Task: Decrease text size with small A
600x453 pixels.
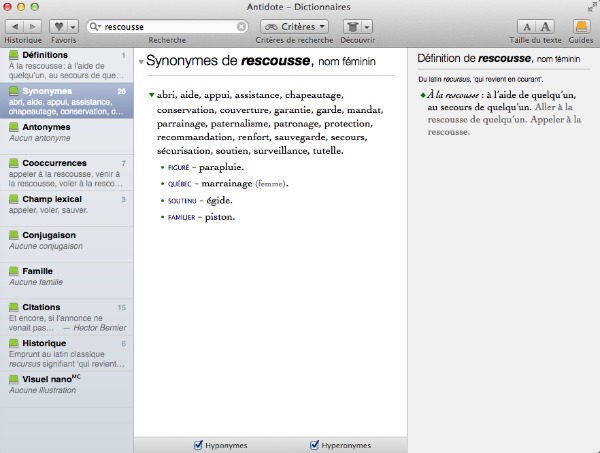Action: pyautogui.click(x=527, y=27)
